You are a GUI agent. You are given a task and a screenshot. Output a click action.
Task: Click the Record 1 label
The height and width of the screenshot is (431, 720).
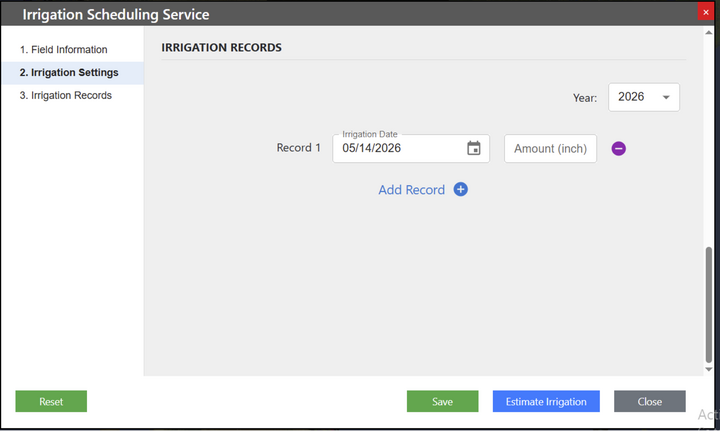click(298, 148)
